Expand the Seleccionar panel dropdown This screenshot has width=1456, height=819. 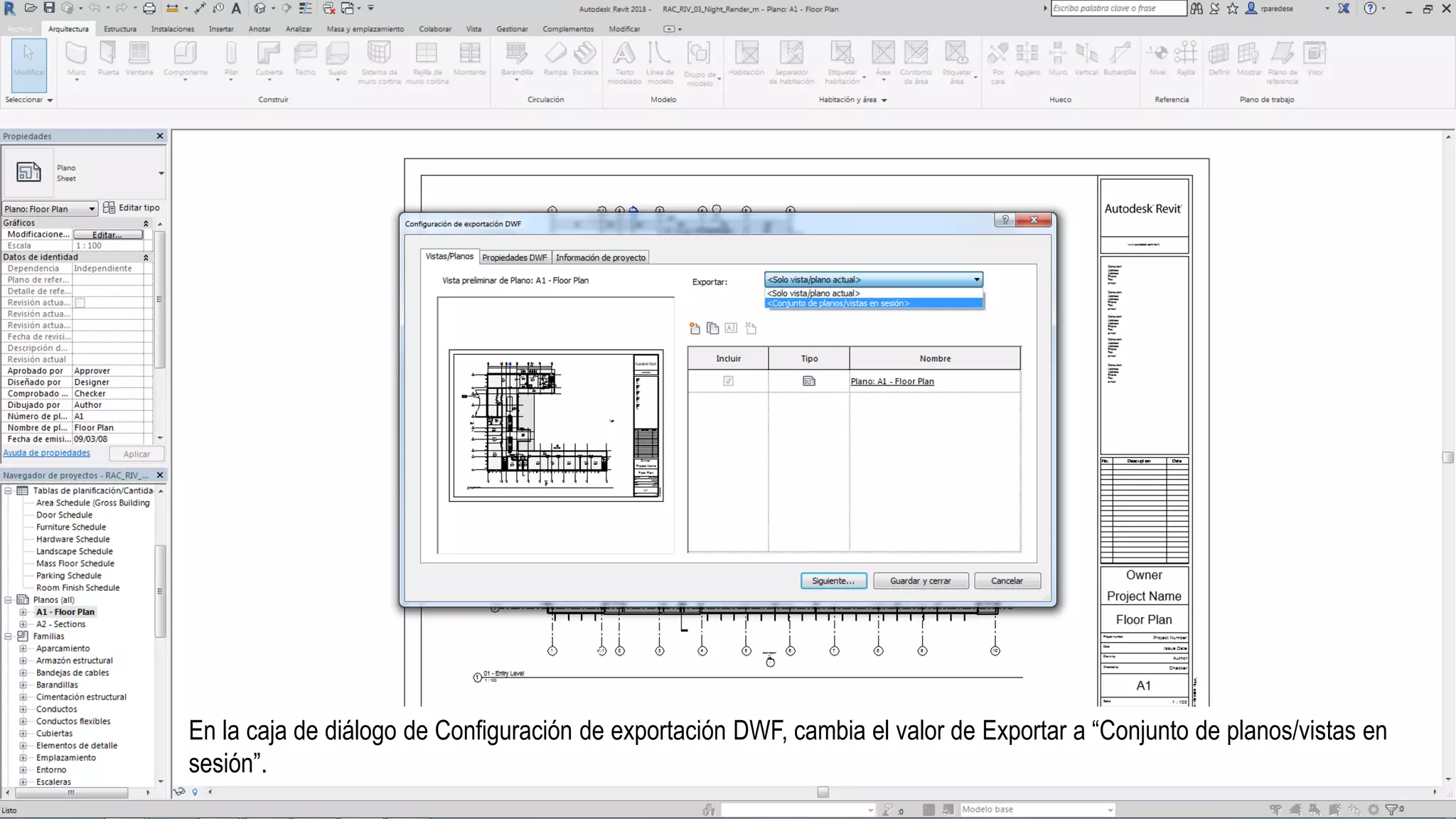click(29, 100)
